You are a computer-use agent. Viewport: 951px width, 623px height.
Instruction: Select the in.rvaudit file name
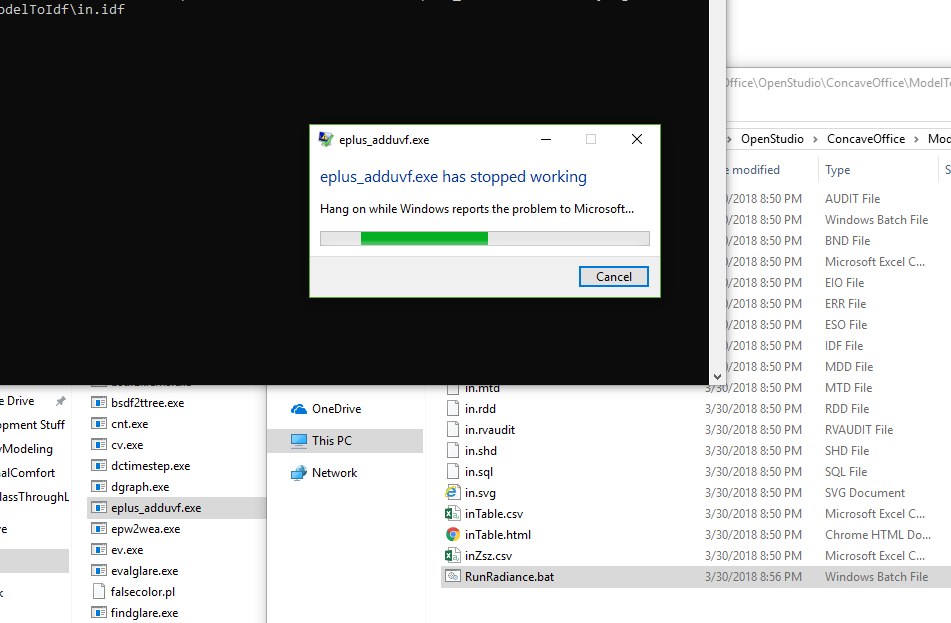pyautogui.click(x=490, y=430)
